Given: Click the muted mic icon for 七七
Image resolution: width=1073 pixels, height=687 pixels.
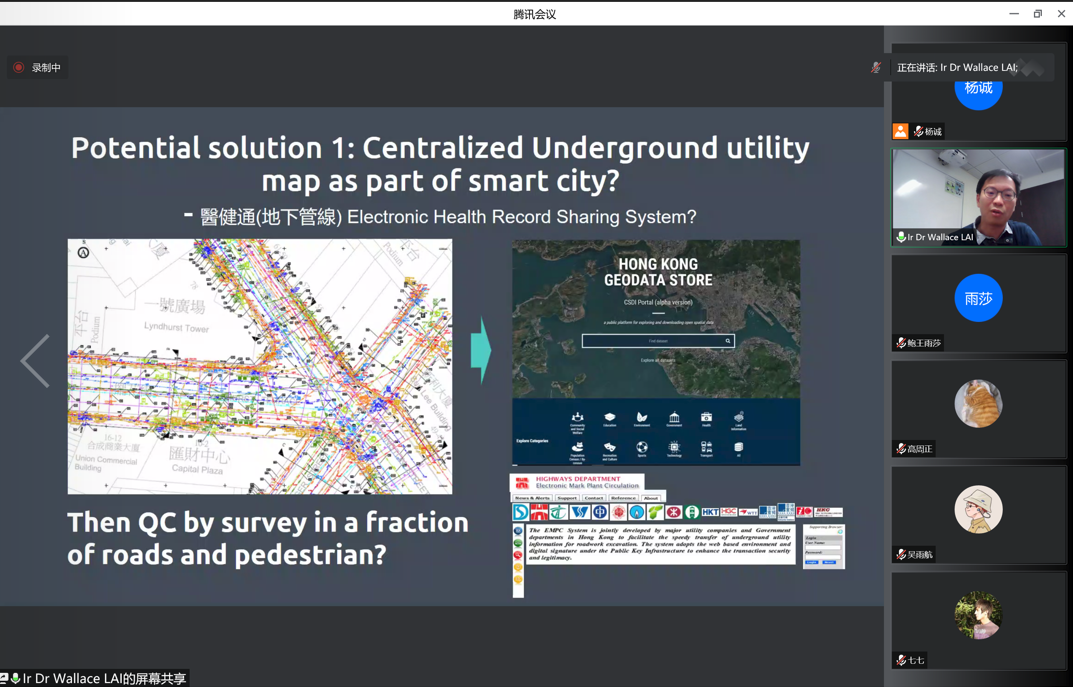Looking at the screenshot, I should click(901, 660).
